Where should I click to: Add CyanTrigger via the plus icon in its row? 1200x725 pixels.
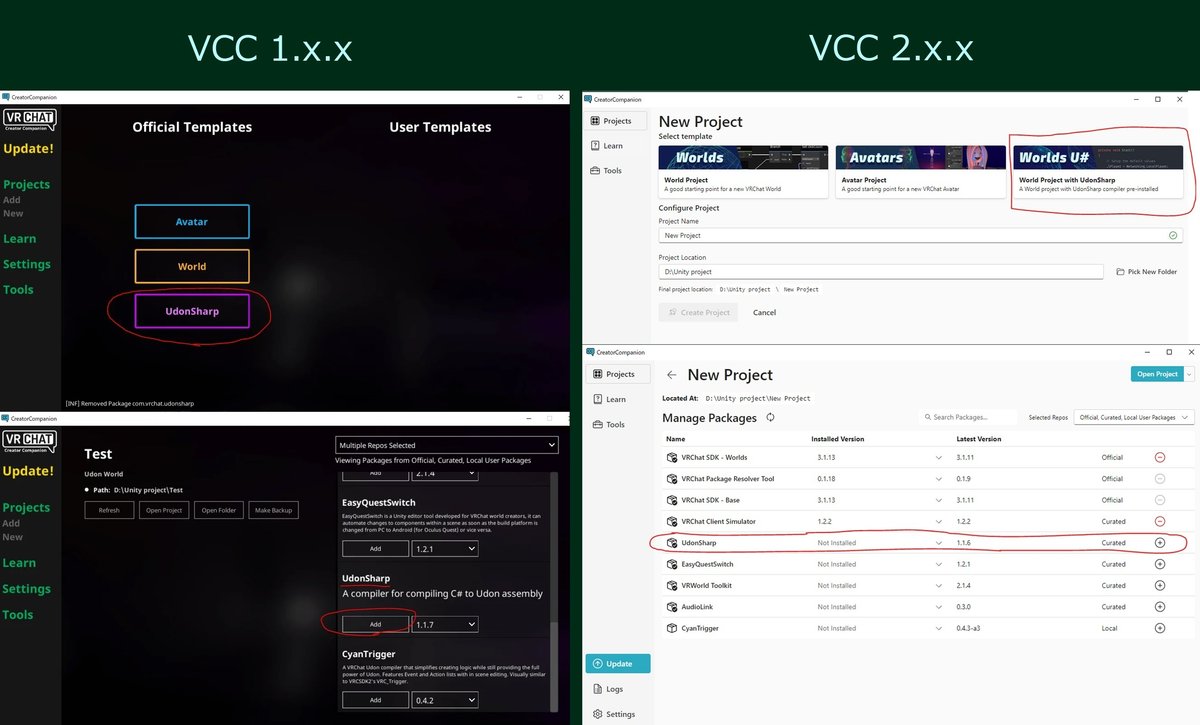click(x=1160, y=628)
